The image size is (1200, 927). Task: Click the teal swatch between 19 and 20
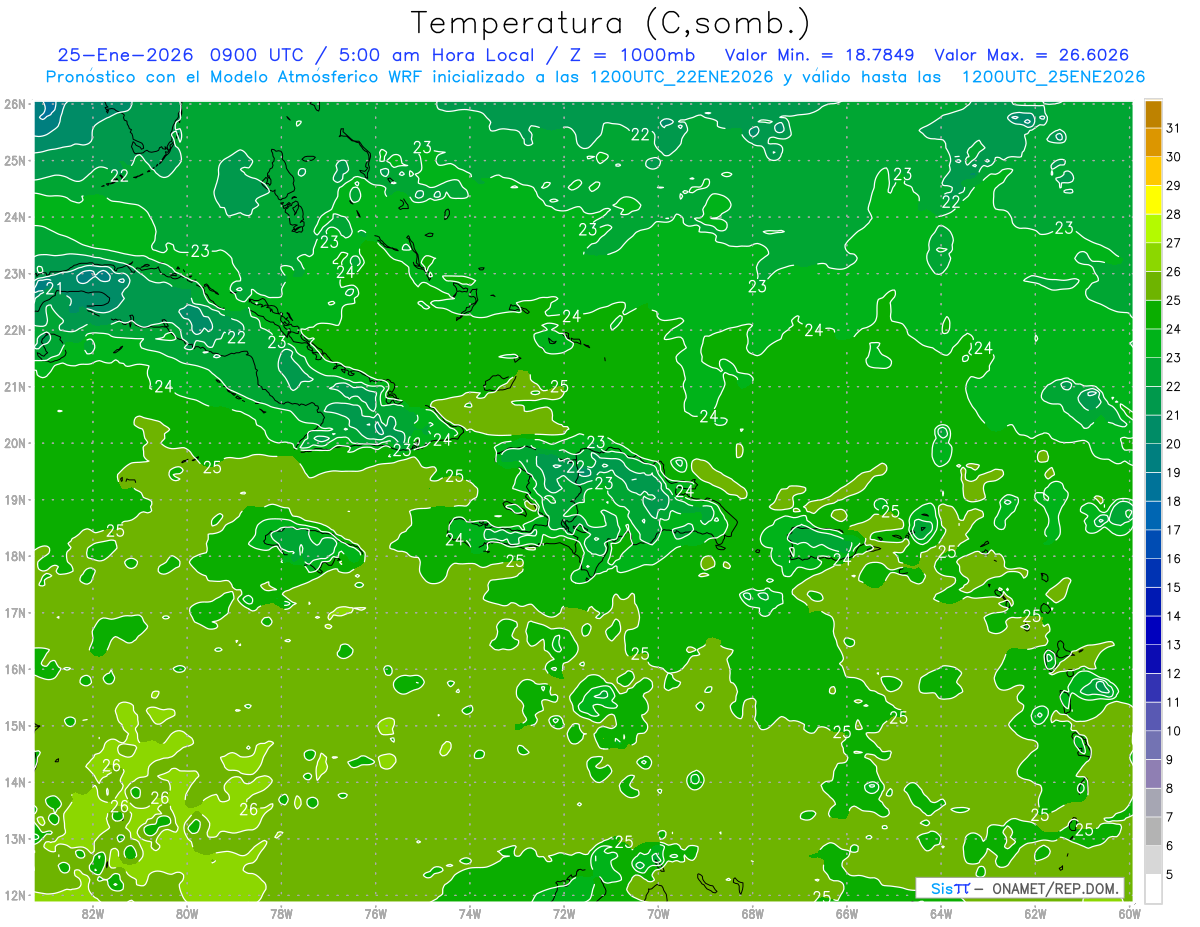(1153, 458)
